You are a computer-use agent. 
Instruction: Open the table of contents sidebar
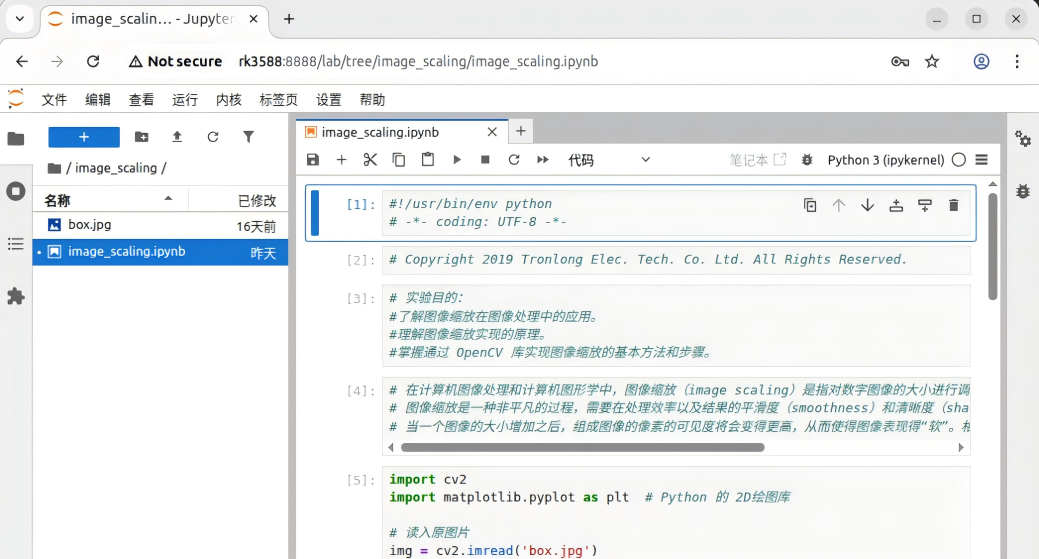(16, 244)
